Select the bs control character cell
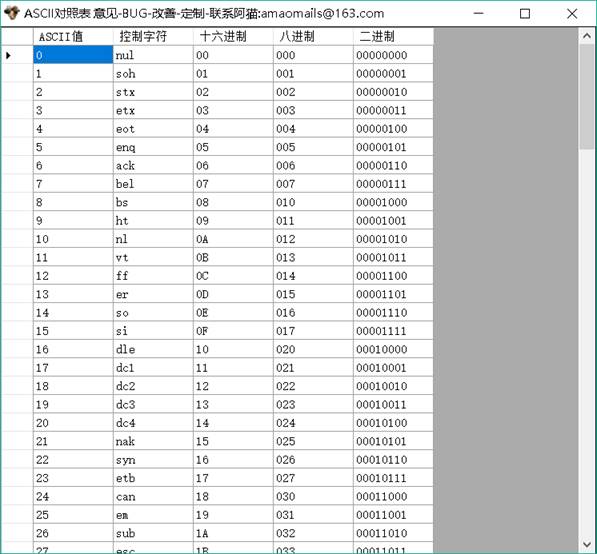 [153, 202]
